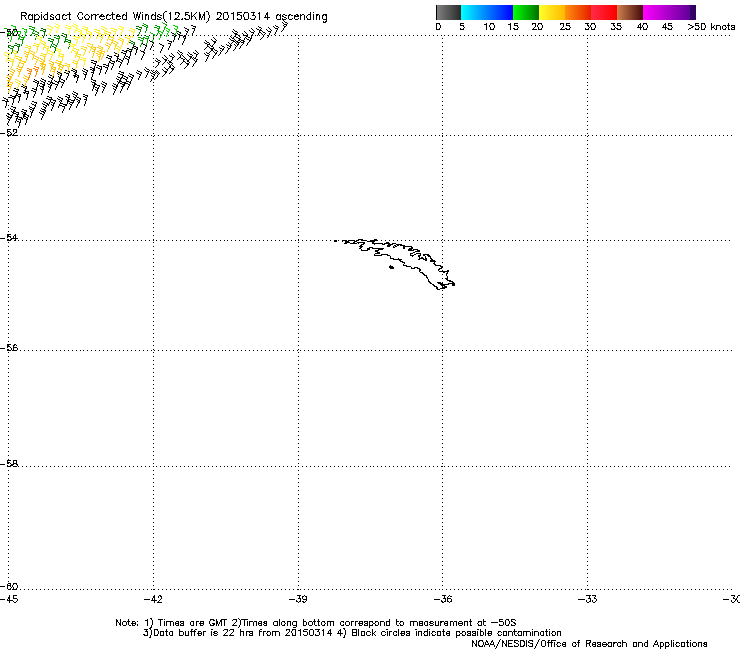Screen dimensions: 740x650
Task: Click the -36 longitude axis label
Action: coord(442,599)
